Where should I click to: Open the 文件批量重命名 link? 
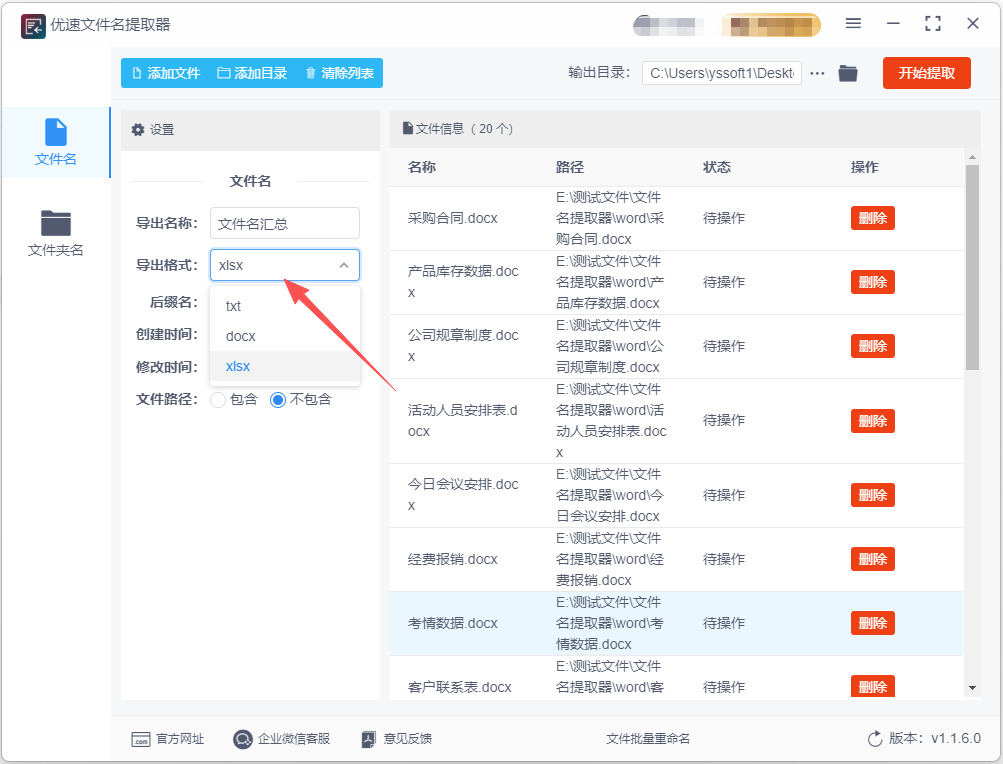(x=648, y=739)
